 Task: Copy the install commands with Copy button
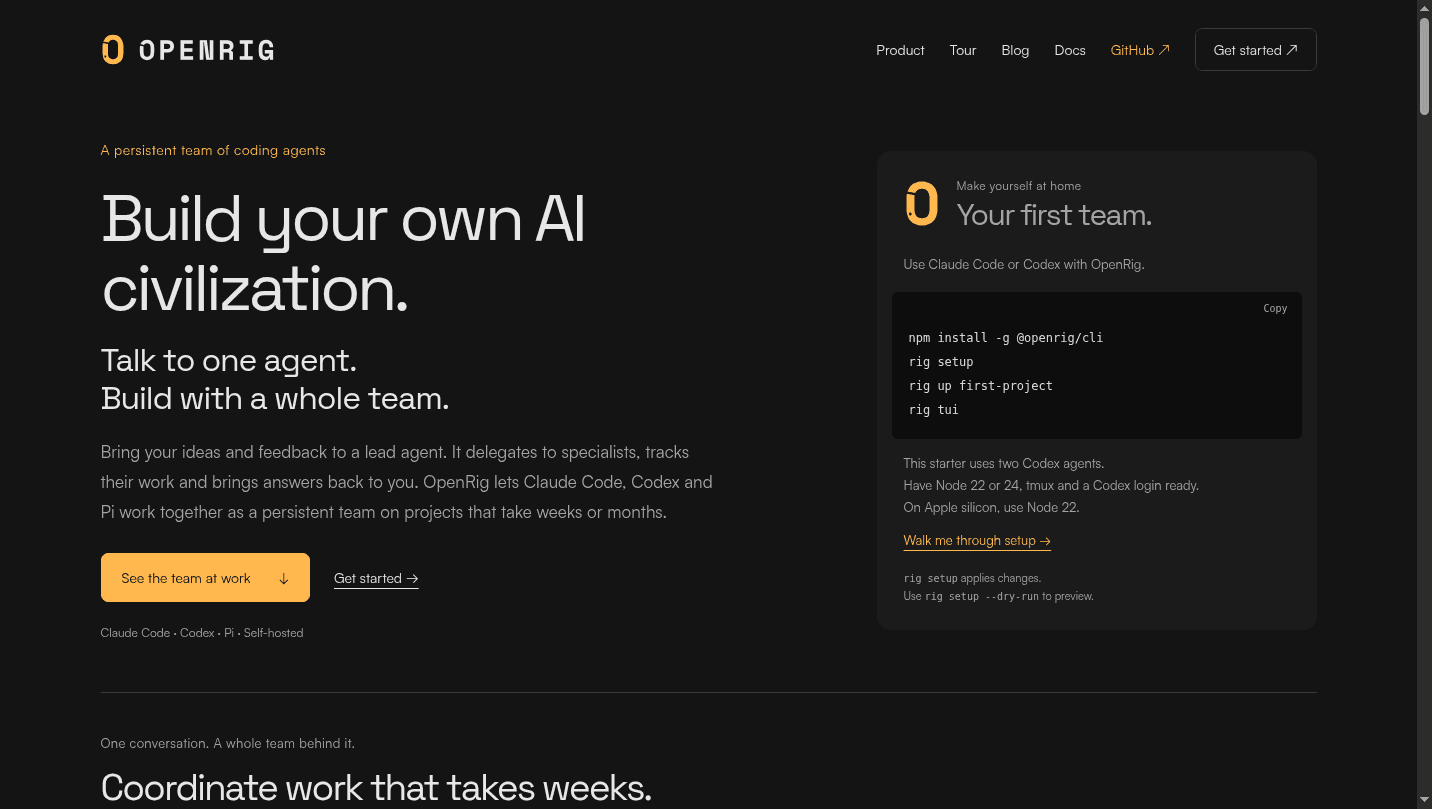click(1275, 308)
